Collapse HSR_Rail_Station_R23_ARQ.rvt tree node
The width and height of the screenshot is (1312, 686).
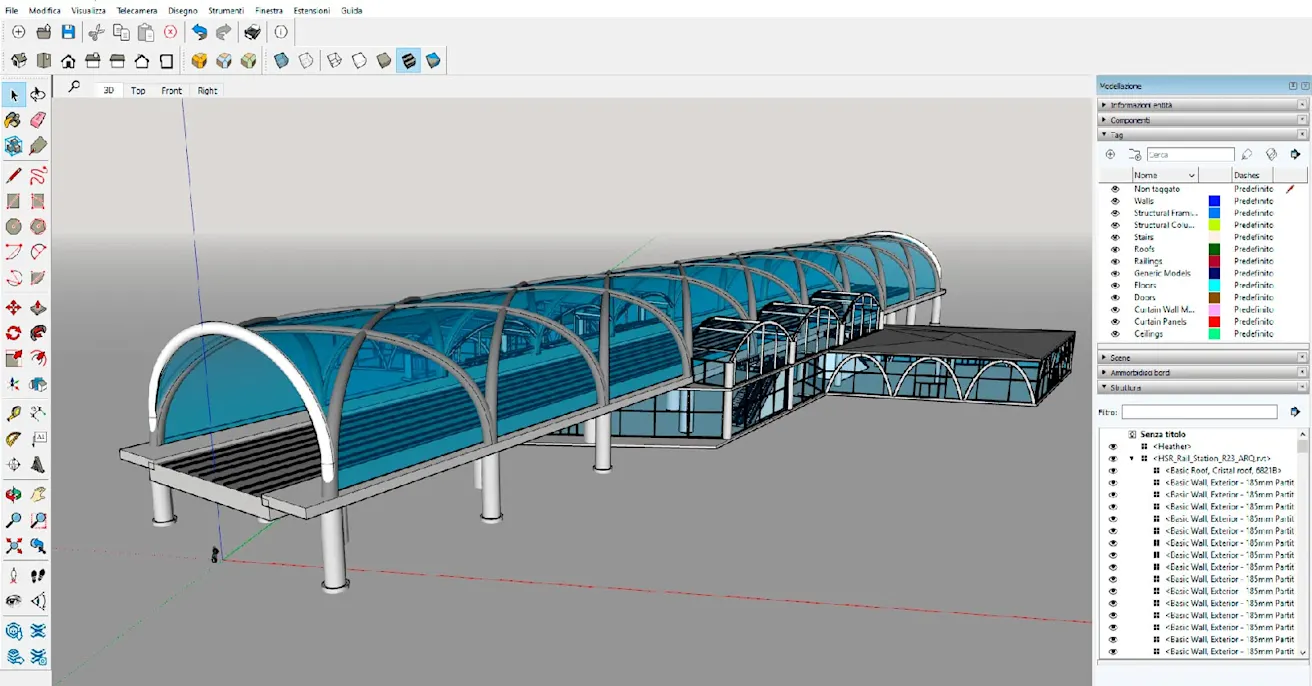click(1132, 458)
